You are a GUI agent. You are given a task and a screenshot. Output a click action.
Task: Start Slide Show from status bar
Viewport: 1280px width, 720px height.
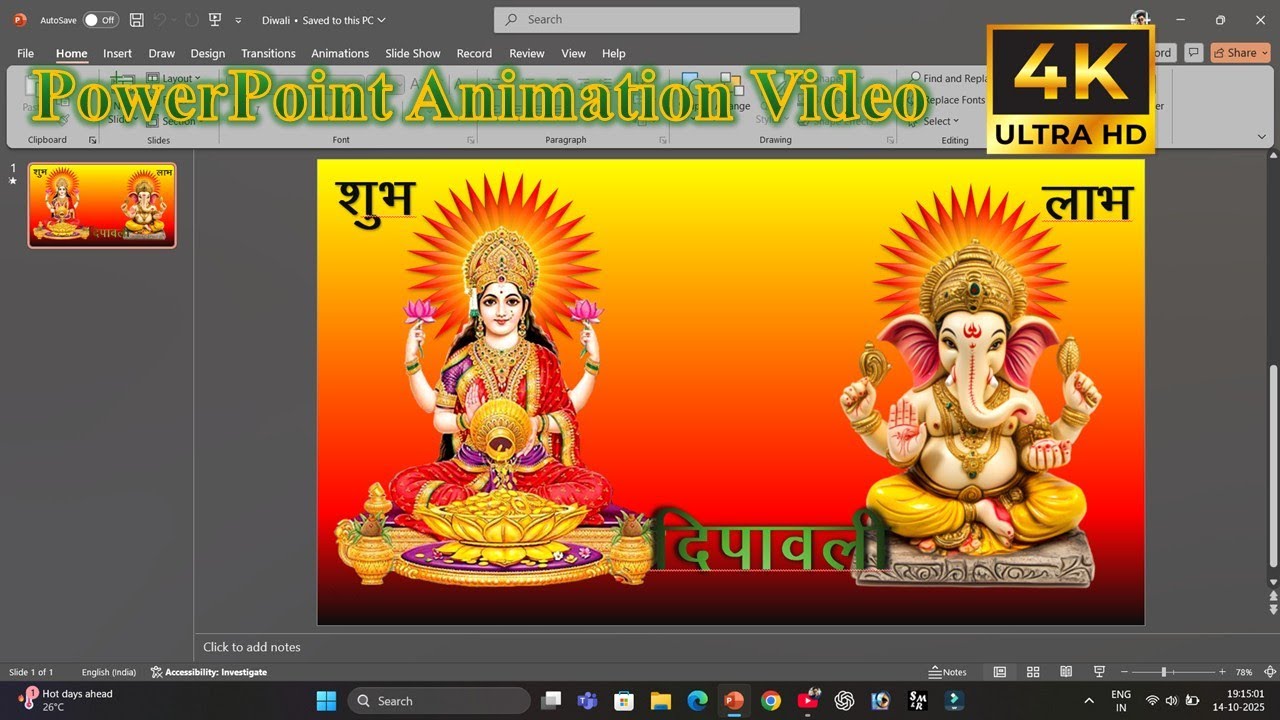pos(1099,672)
